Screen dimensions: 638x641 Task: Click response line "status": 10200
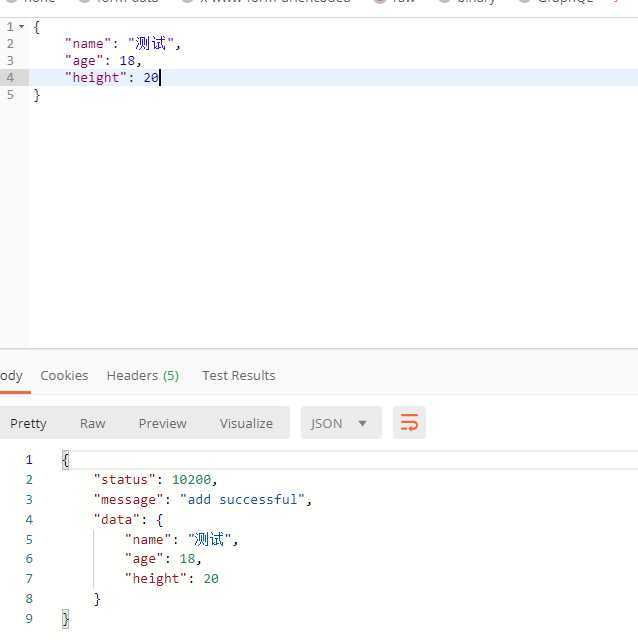pyautogui.click(x=155, y=479)
